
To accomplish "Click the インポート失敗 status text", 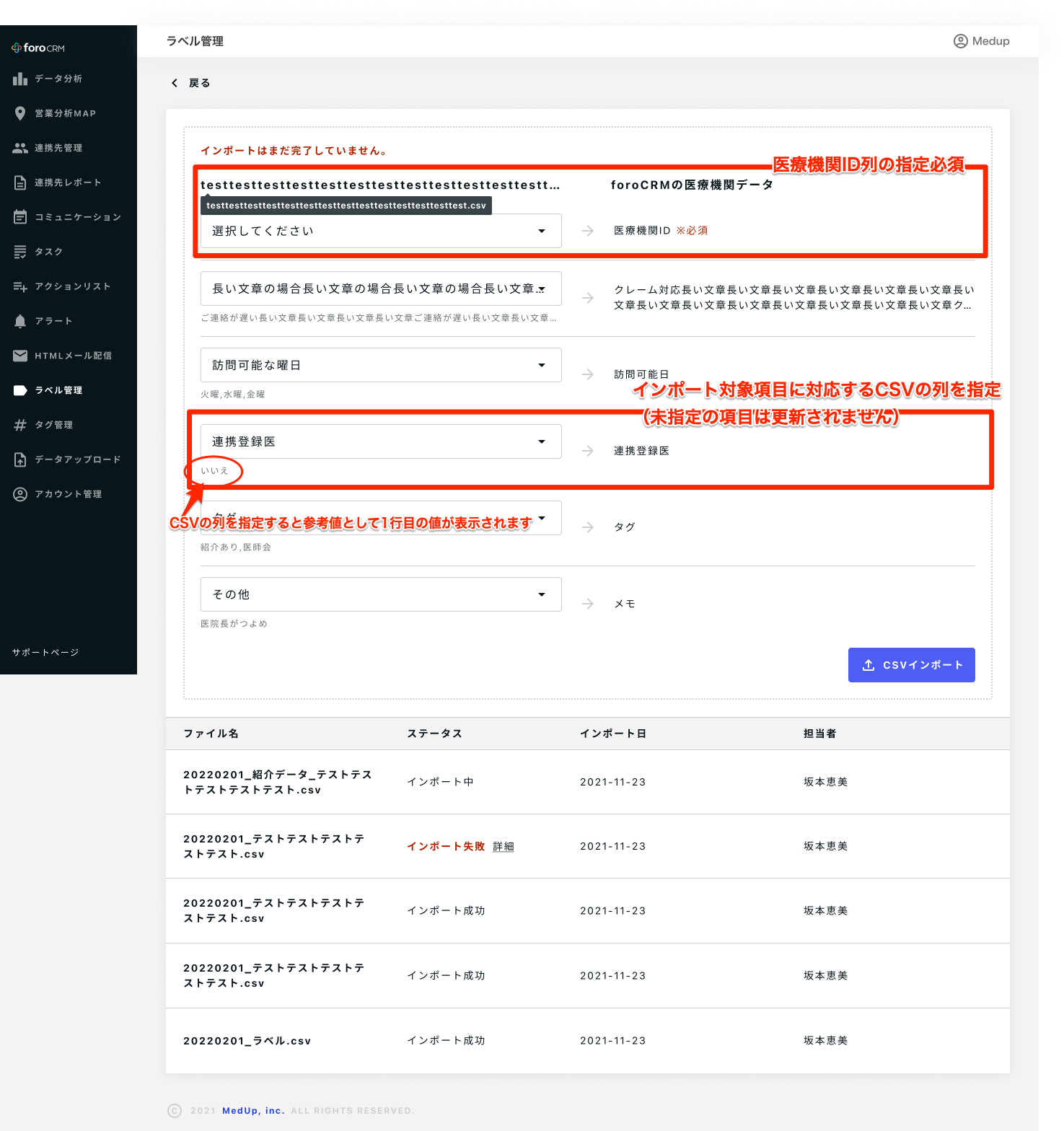I will (446, 846).
